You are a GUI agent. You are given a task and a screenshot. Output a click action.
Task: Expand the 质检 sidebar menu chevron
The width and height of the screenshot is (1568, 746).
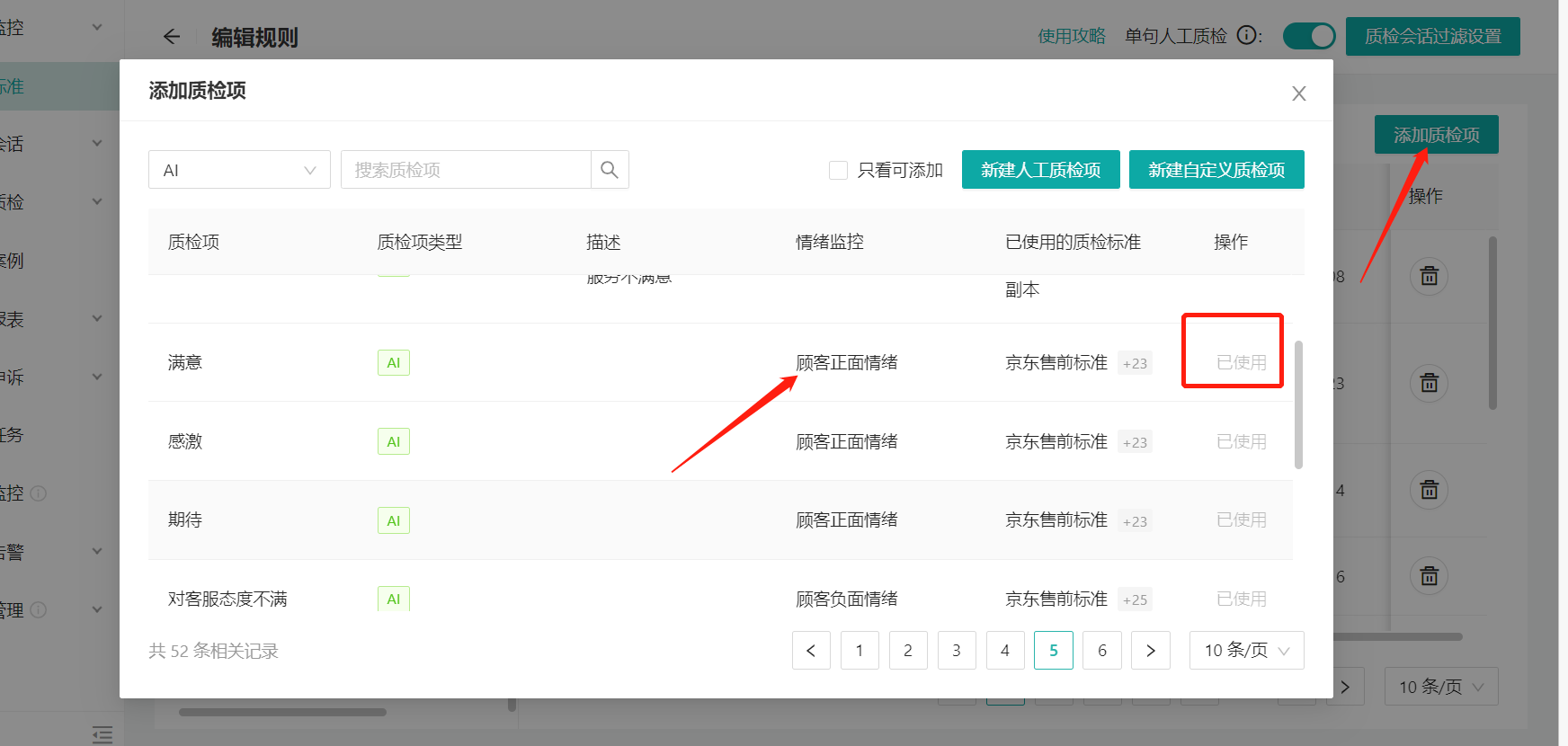tap(97, 201)
